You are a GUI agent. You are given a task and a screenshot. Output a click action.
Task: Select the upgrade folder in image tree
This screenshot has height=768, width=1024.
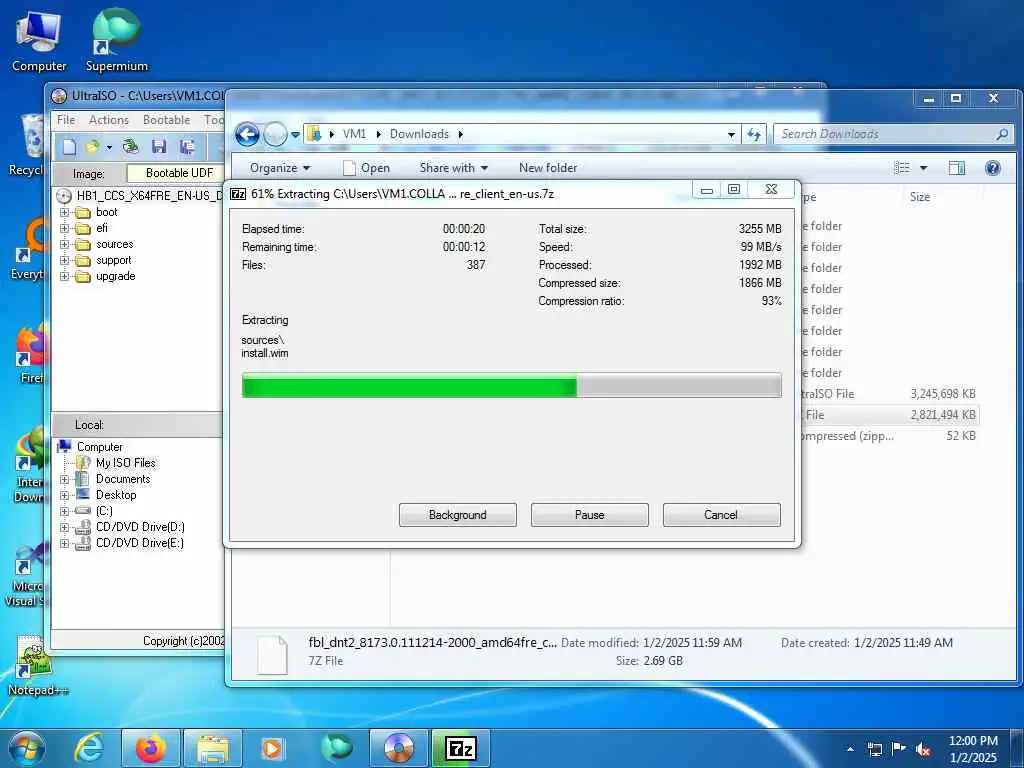coord(116,276)
